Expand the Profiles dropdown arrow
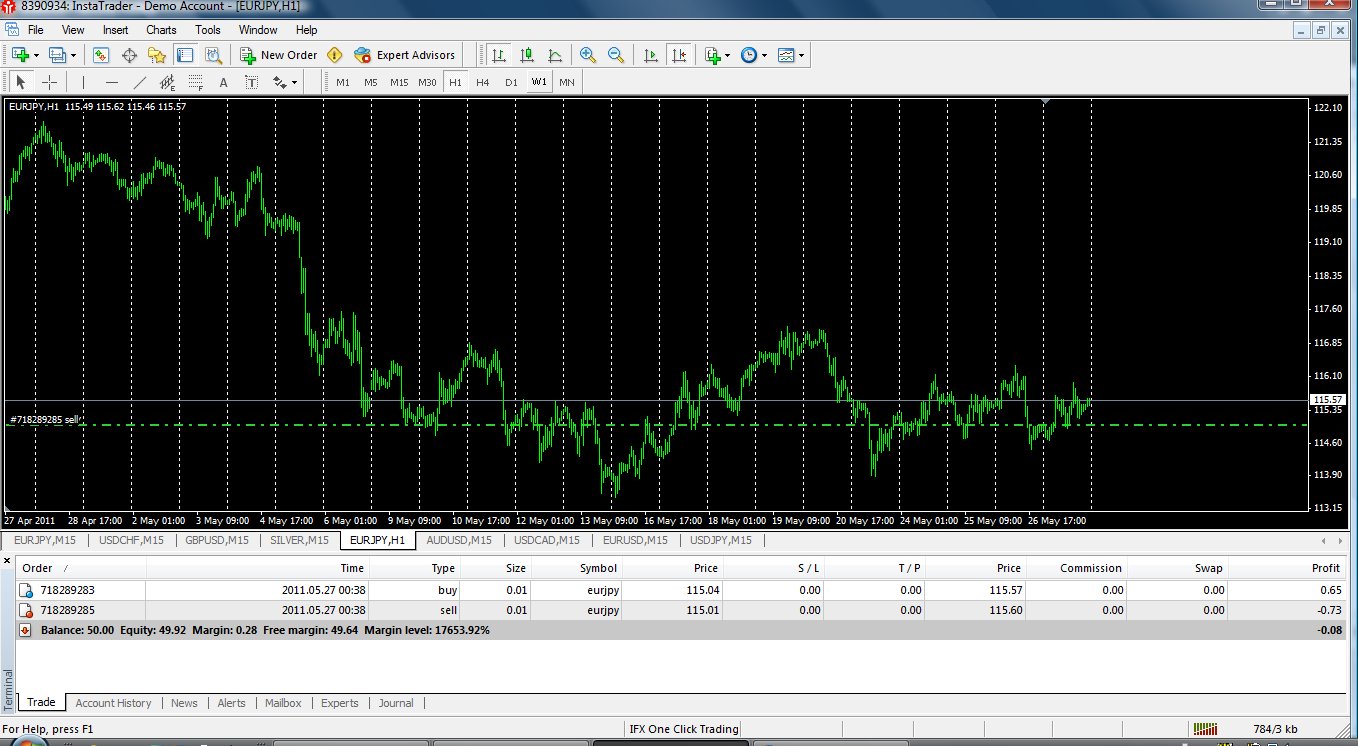 click(73, 55)
